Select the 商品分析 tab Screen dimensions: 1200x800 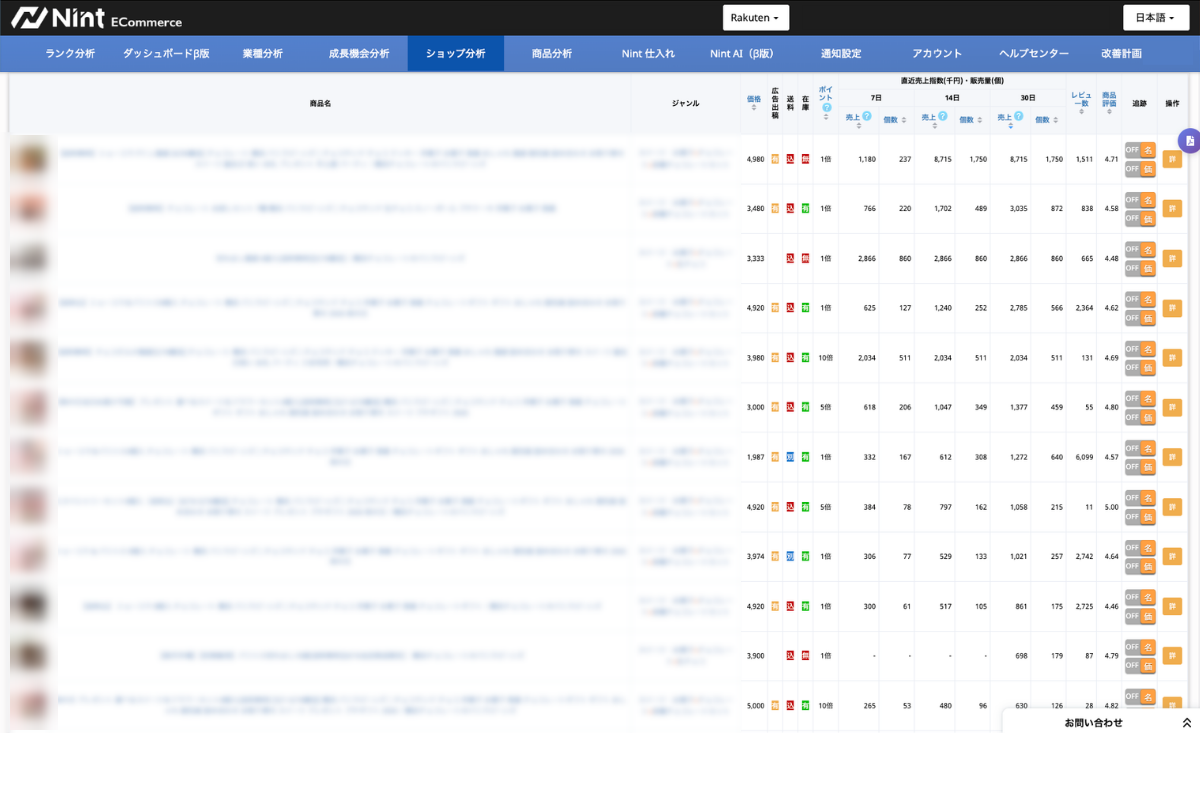click(x=552, y=54)
